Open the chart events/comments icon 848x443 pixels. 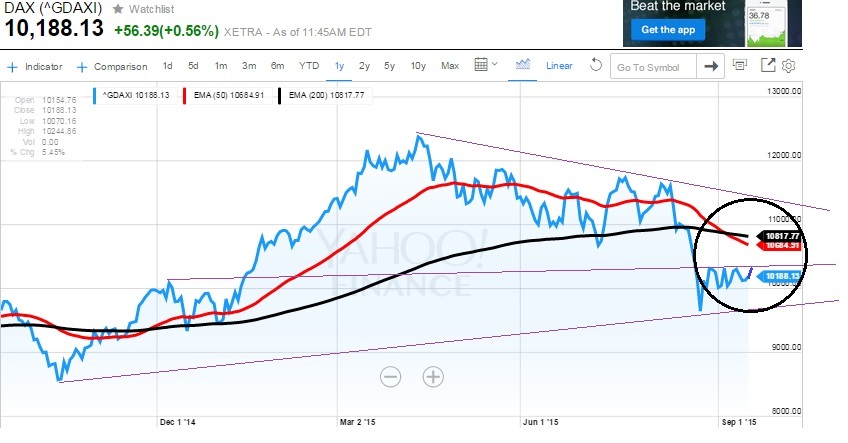click(x=740, y=66)
